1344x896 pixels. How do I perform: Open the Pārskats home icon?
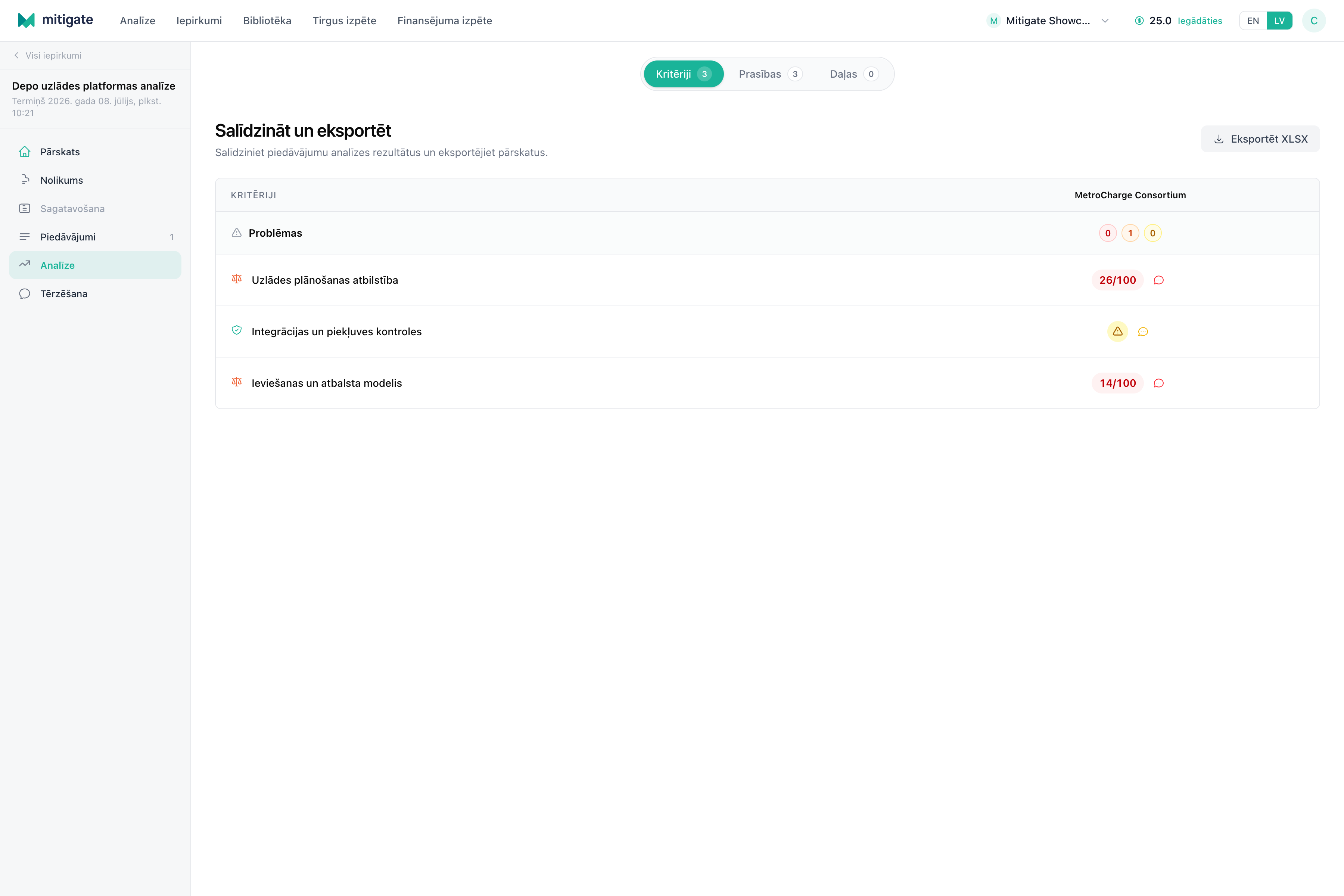(25, 152)
